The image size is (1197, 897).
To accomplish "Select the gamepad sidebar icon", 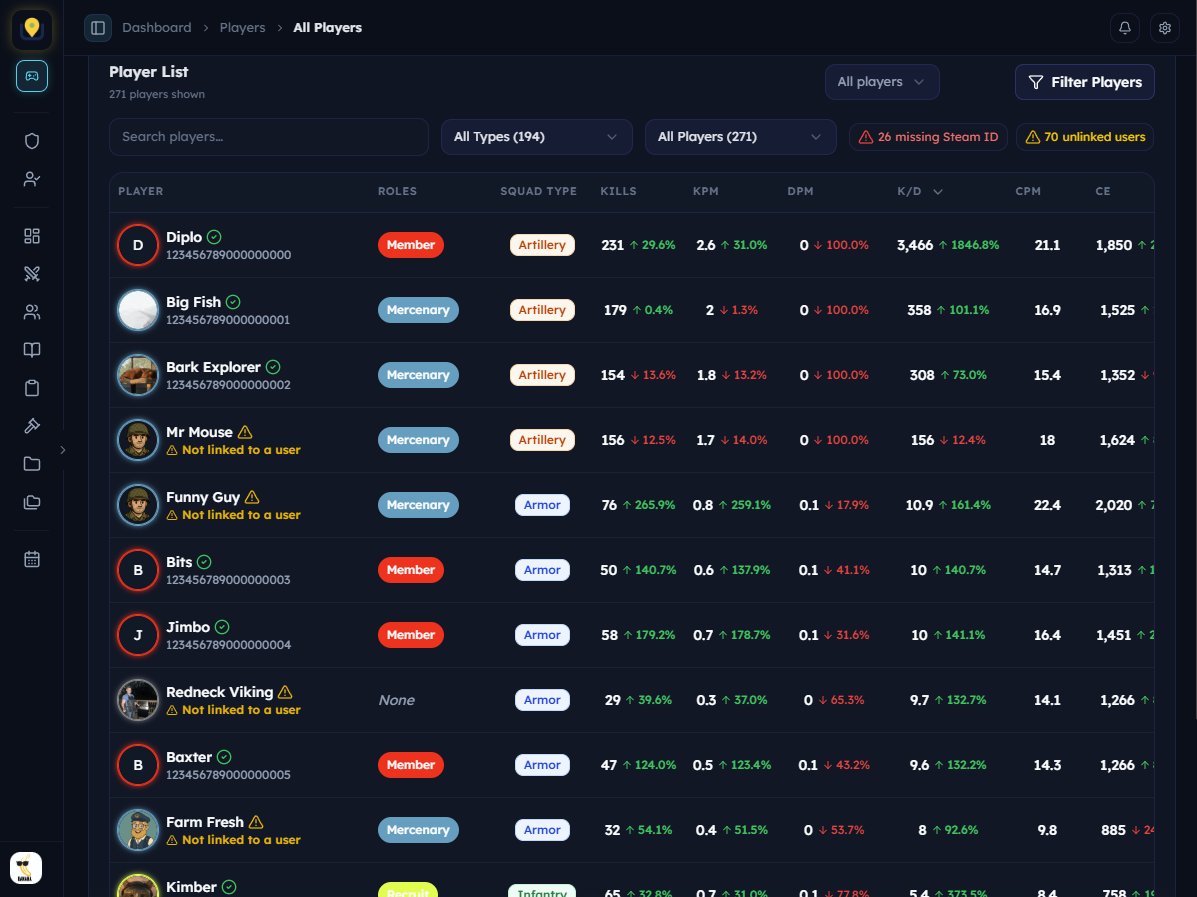I will [x=31, y=76].
